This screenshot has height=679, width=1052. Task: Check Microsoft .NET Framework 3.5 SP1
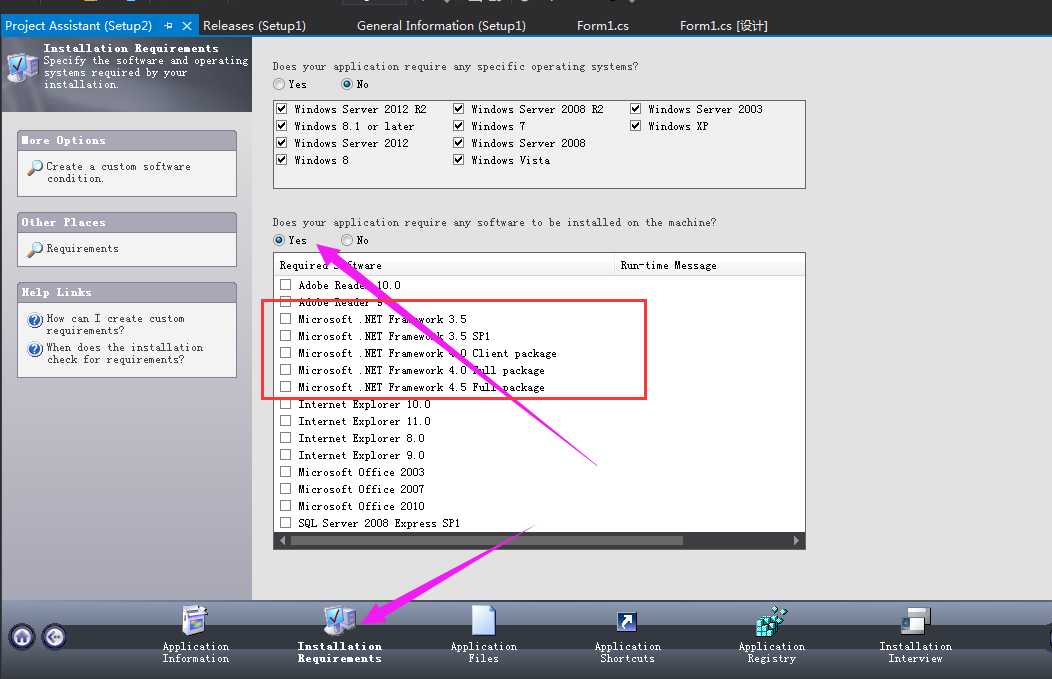pos(286,335)
